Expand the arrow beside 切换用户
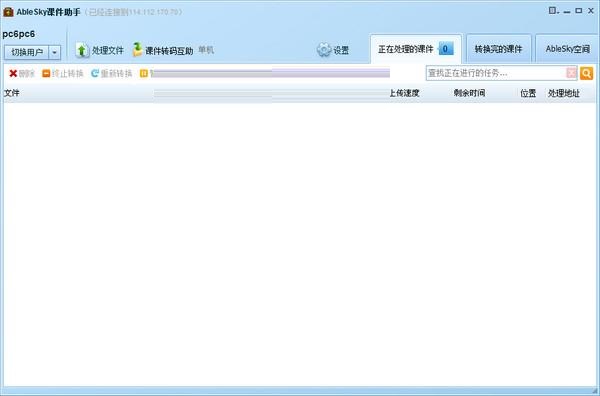 (x=55, y=52)
